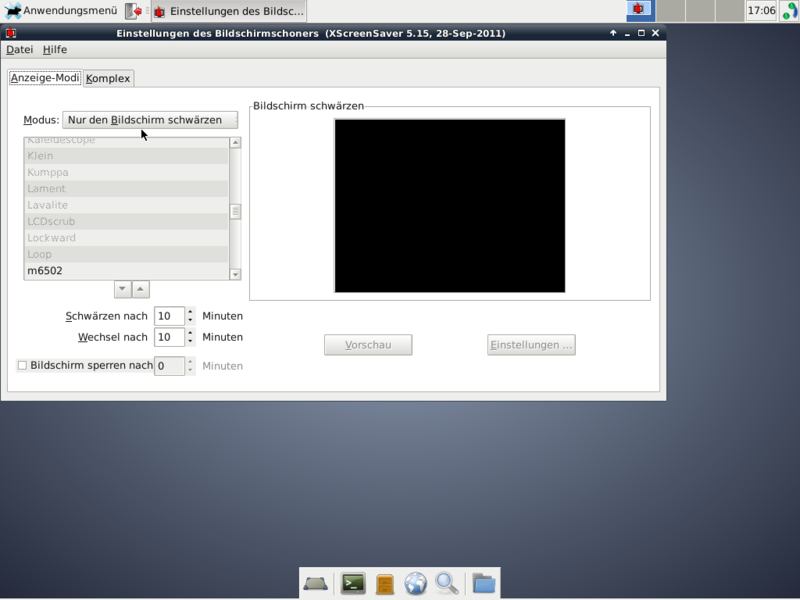Launch the web browser globe icon
This screenshot has width=800, height=600.
(416, 583)
